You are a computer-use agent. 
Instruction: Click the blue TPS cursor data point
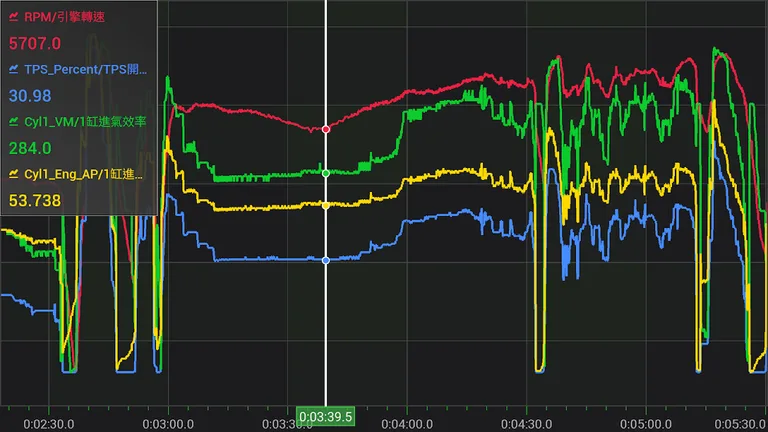[x=326, y=261]
